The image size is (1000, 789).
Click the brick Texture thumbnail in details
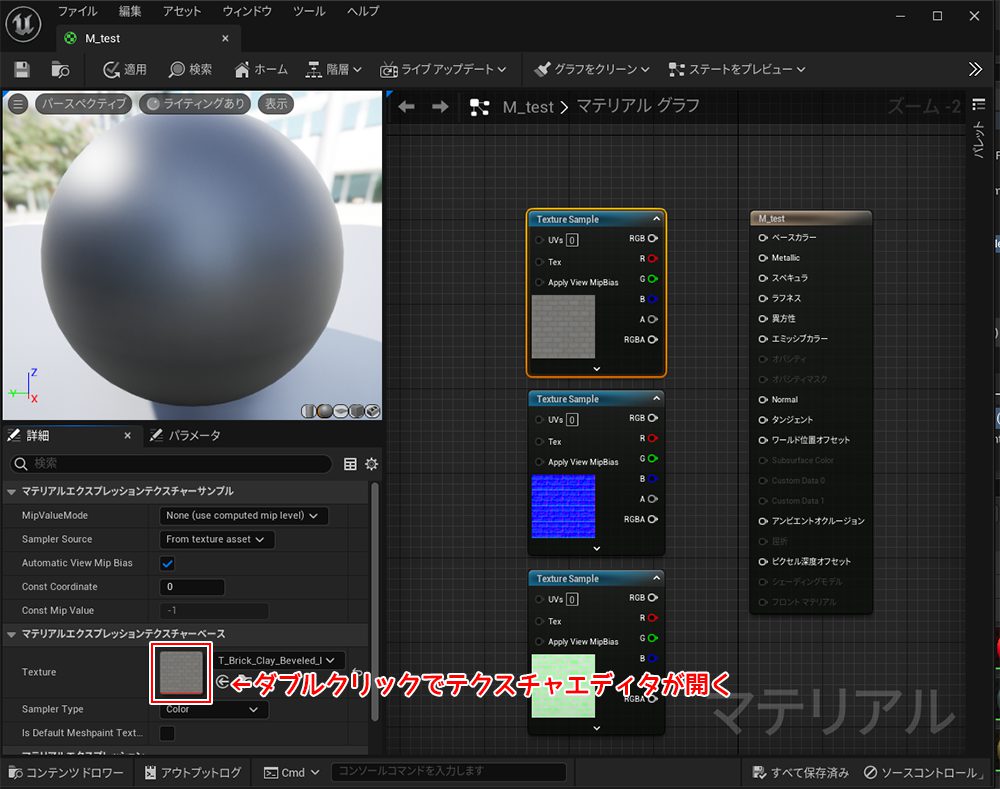pos(181,673)
